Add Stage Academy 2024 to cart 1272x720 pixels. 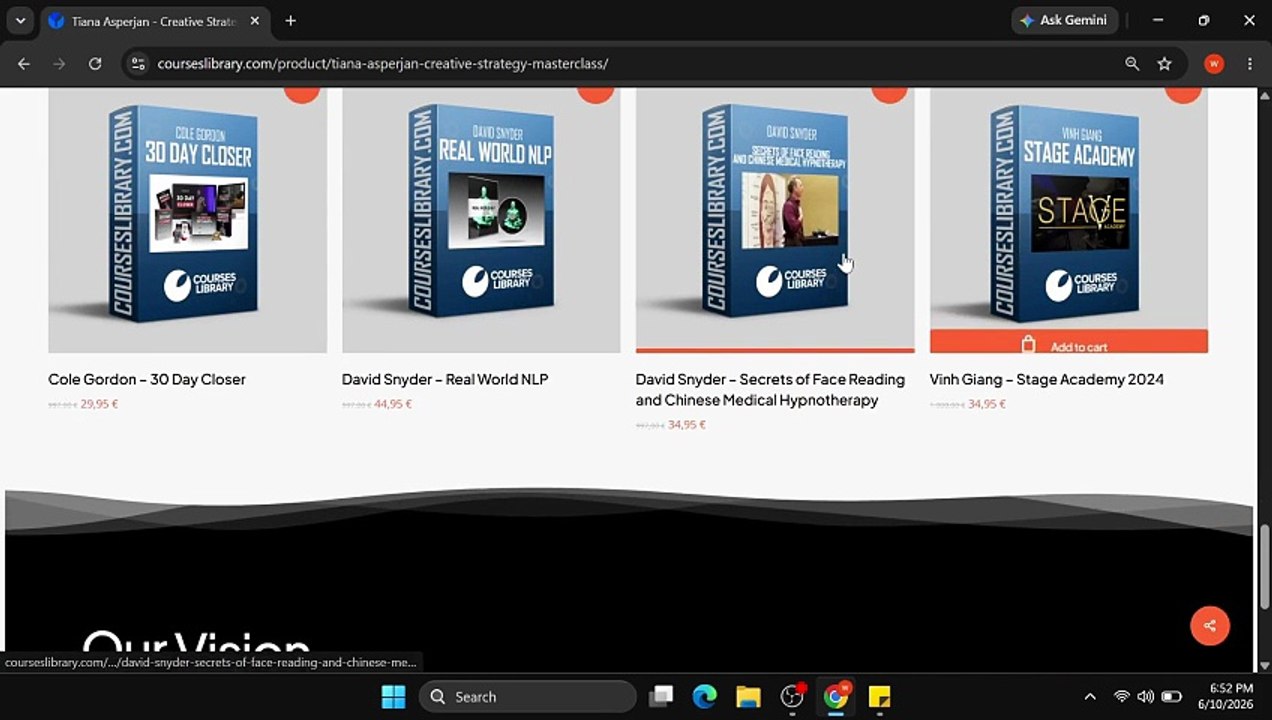click(x=1069, y=342)
